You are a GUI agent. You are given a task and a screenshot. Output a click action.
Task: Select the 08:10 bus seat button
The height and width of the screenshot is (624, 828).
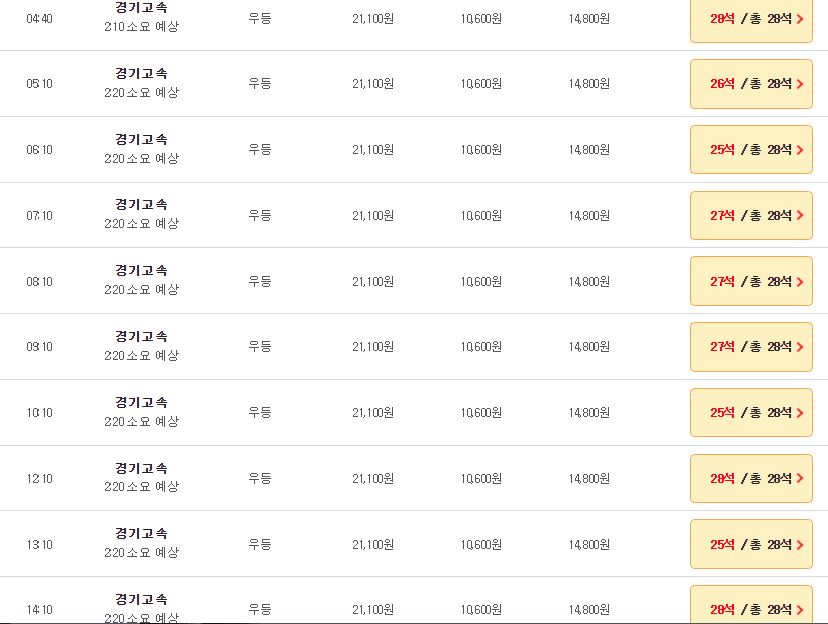(751, 281)
